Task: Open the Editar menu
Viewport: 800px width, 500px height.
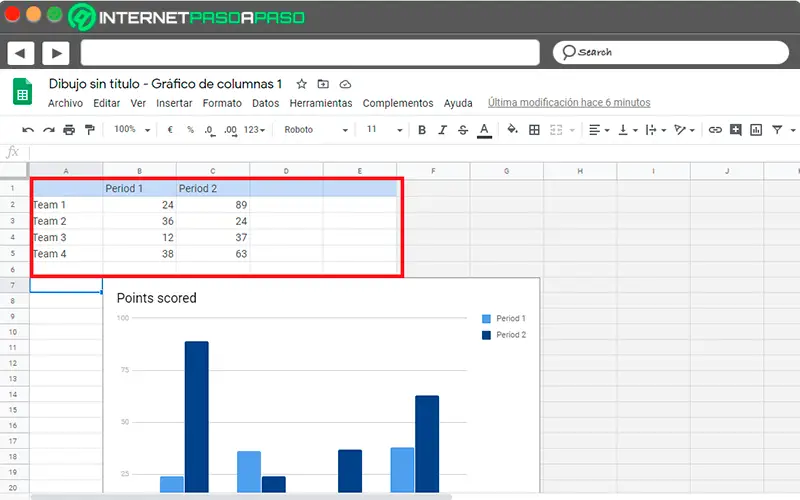Action: pos(107,103)
